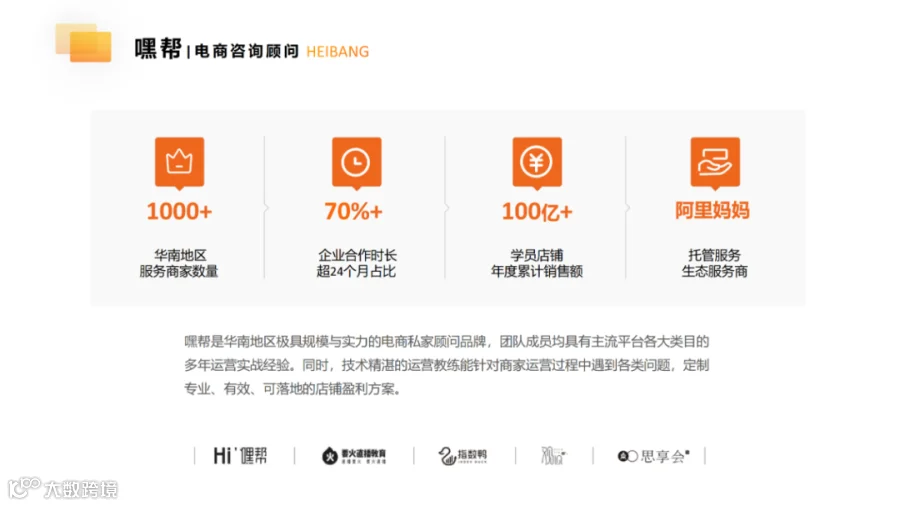Click the flame education brand logo

[354, 456]
